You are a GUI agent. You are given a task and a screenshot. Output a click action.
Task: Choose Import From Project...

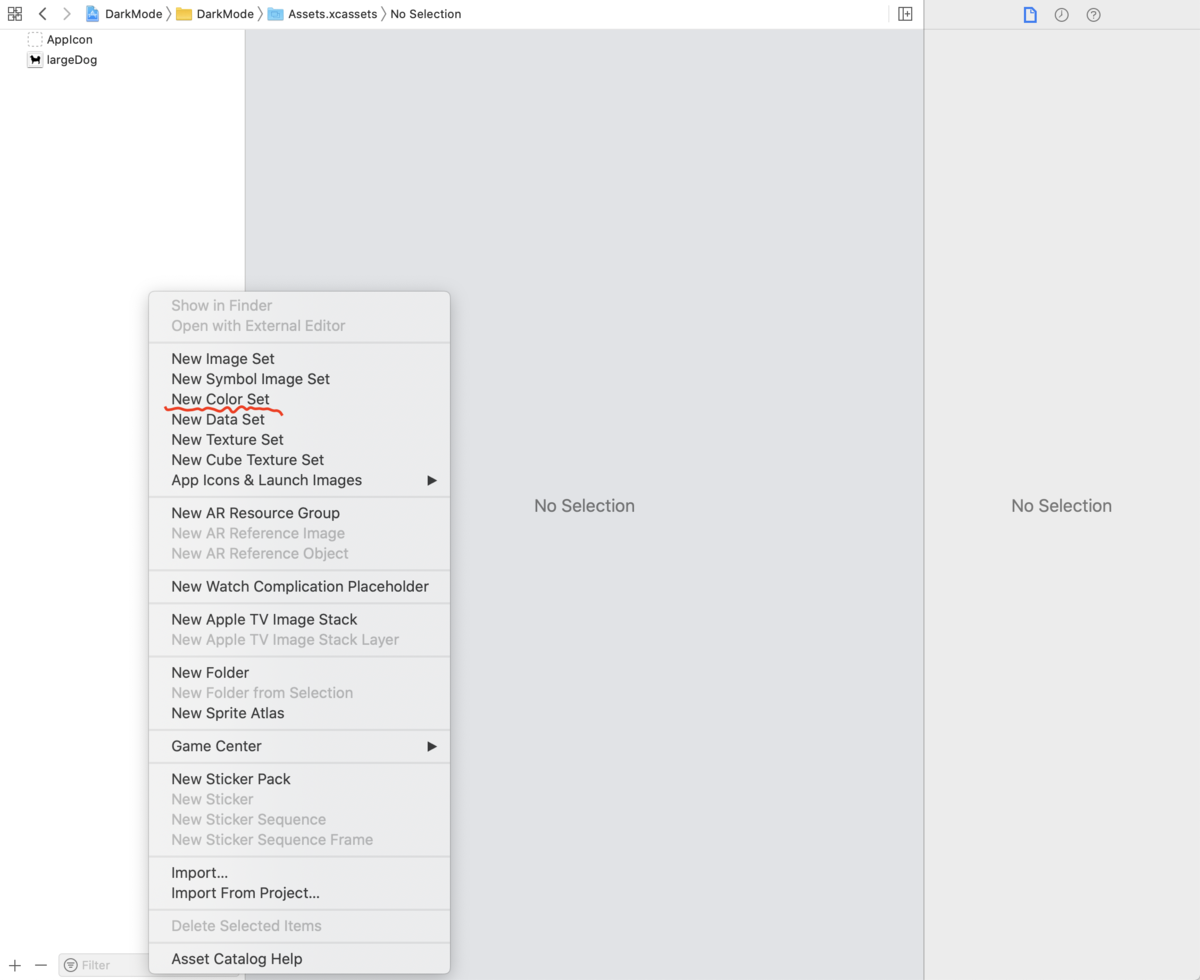[299, 893]
